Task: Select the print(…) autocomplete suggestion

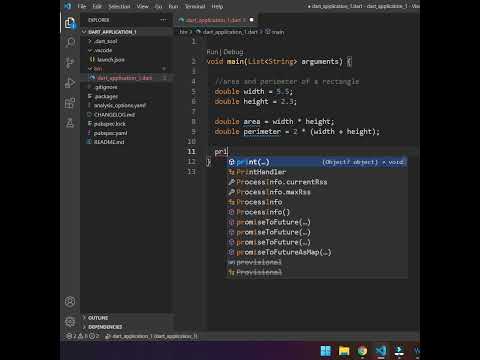Action: click(x=317, y=162)
